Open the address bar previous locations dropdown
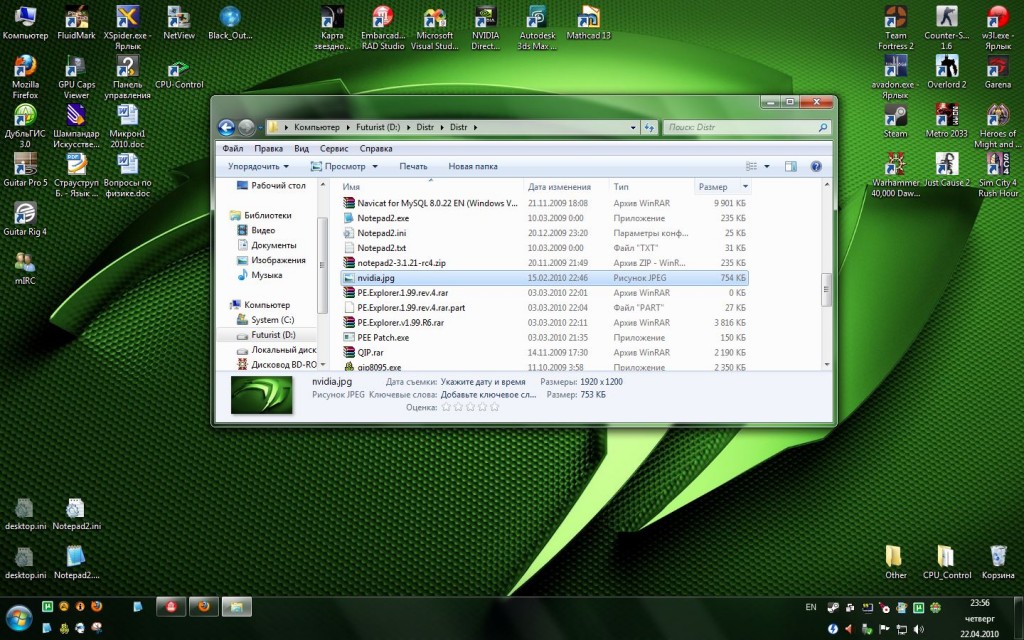The width and height of the screenshot is (1024, 640). tap(633, 127)
